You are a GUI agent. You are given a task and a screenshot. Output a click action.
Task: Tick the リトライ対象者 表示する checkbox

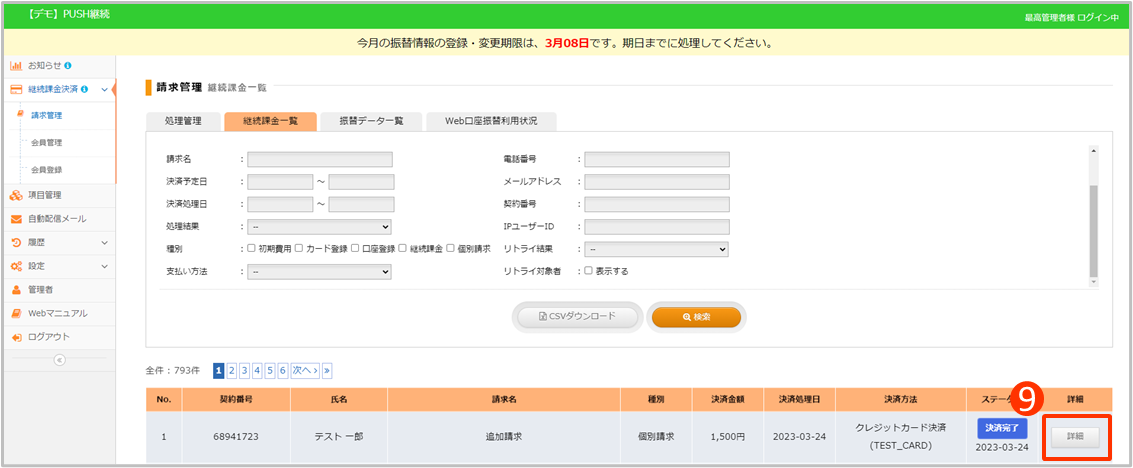tap(588, 271)
